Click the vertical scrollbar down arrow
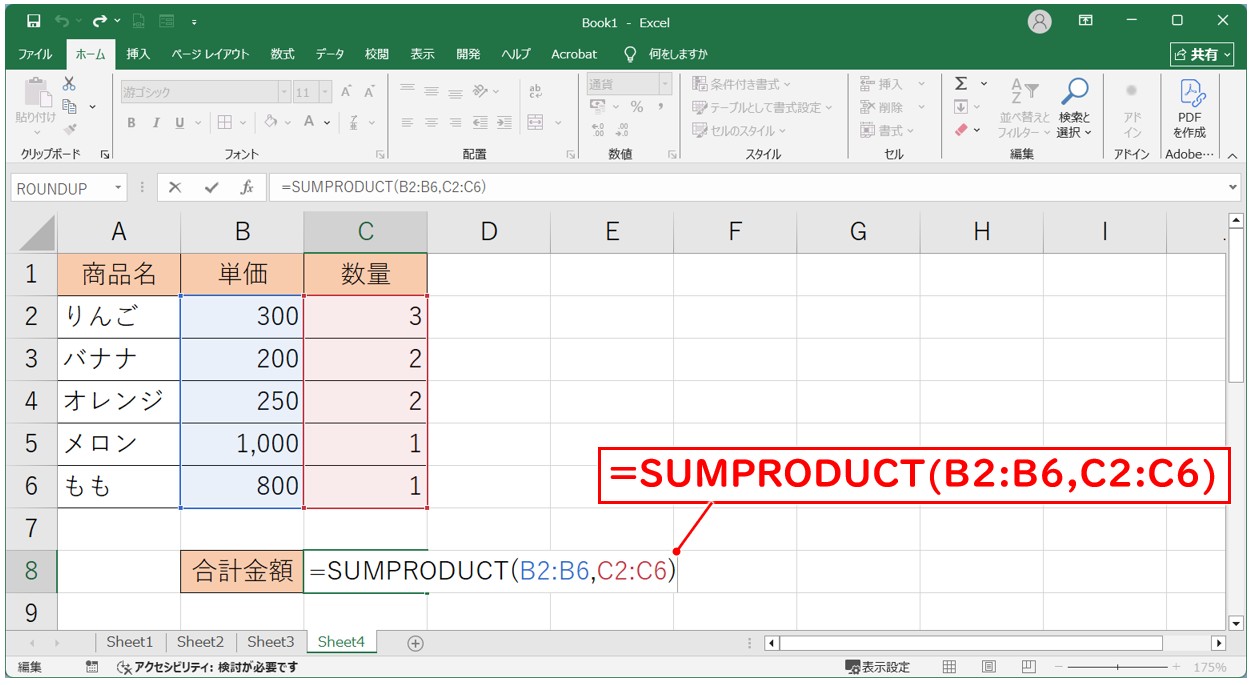Viewport: 1251px width, 685px height. point(1237,621)
